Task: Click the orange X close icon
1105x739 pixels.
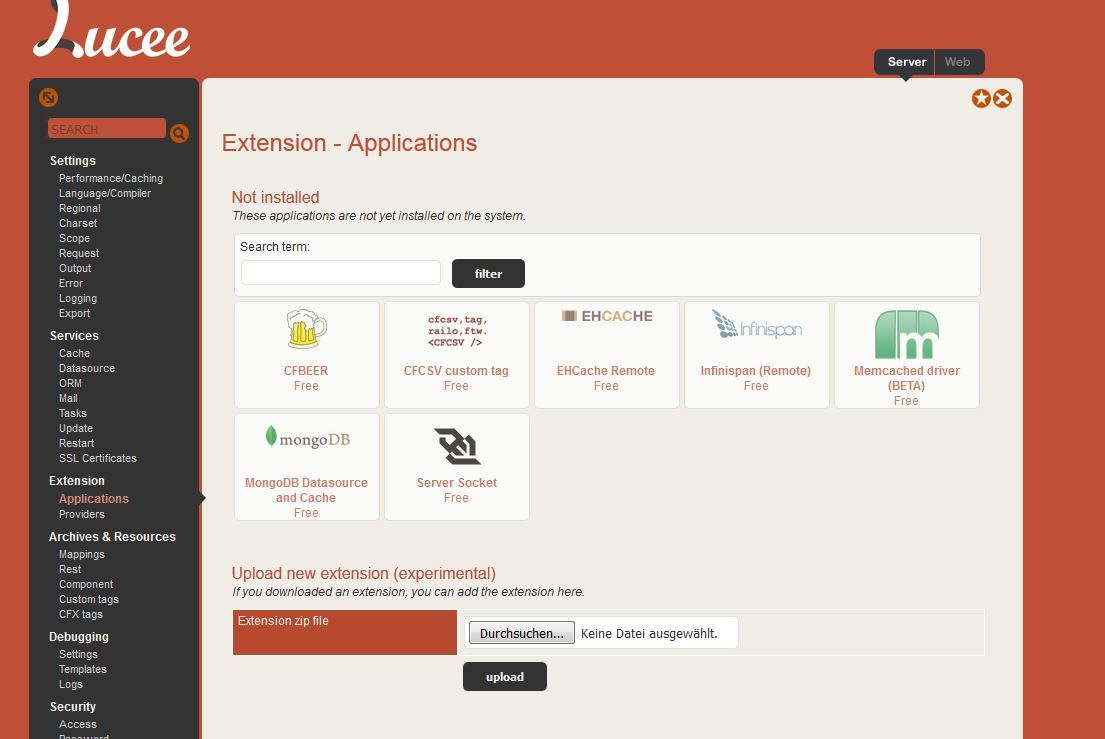Action: (1002, 99)
